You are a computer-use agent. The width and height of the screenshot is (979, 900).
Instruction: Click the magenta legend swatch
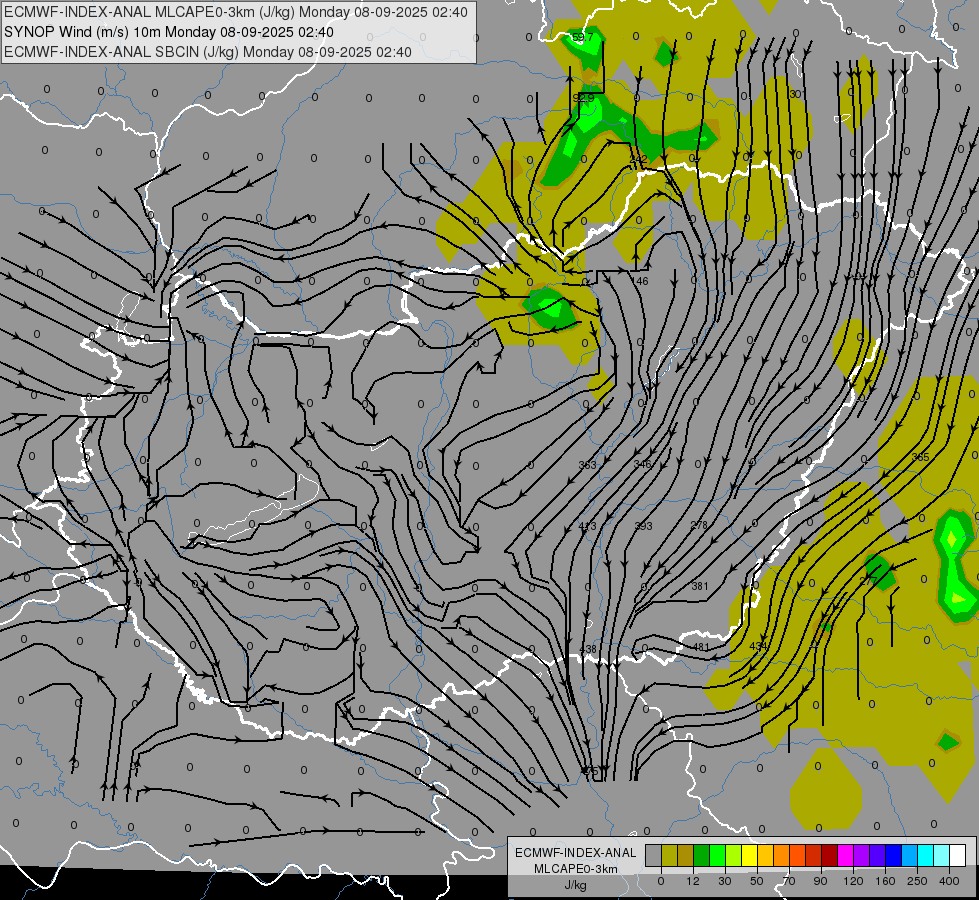(846, 855)
